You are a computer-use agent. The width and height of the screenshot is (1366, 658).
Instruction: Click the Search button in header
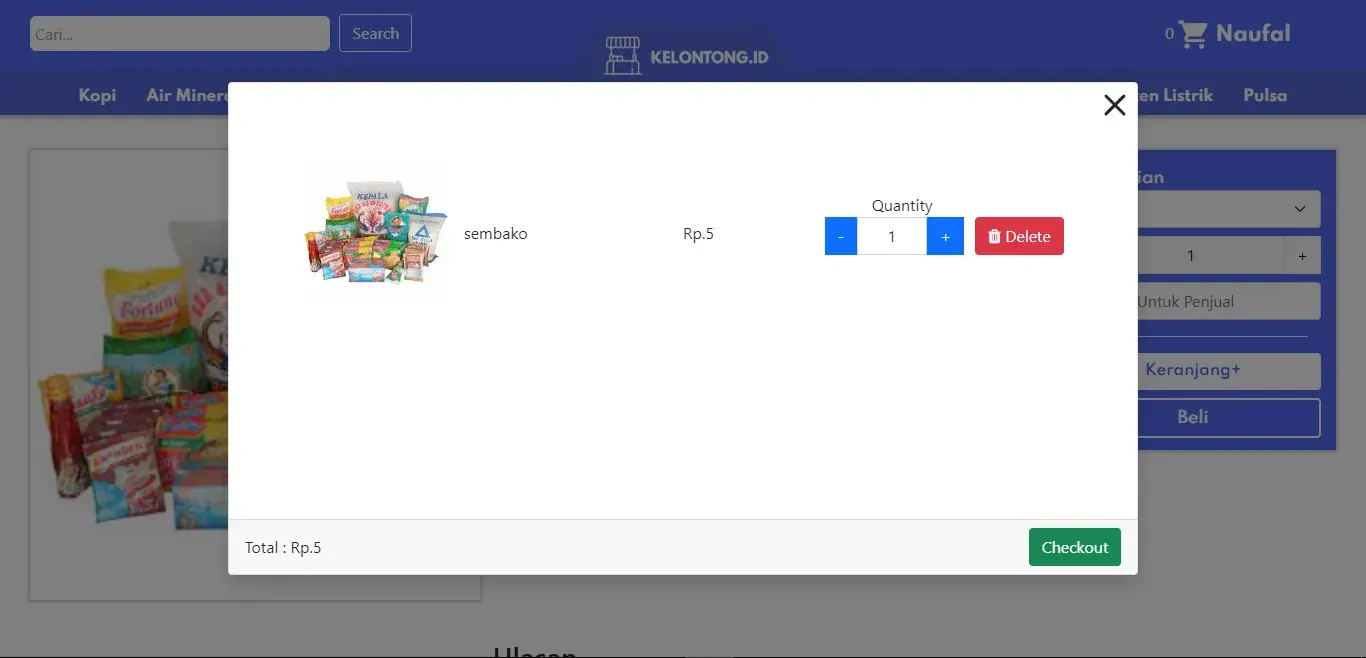pyautogui.click(x=375, y=33)
